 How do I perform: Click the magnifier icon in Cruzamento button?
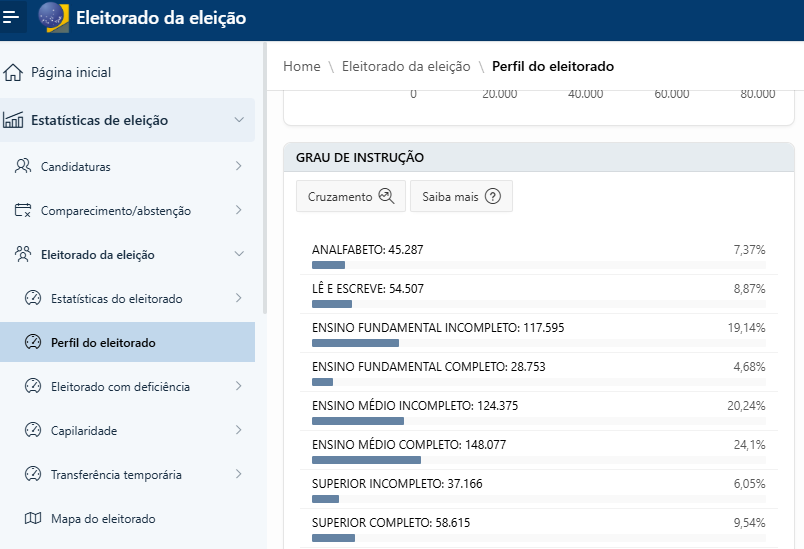click(x=386, y=196)
